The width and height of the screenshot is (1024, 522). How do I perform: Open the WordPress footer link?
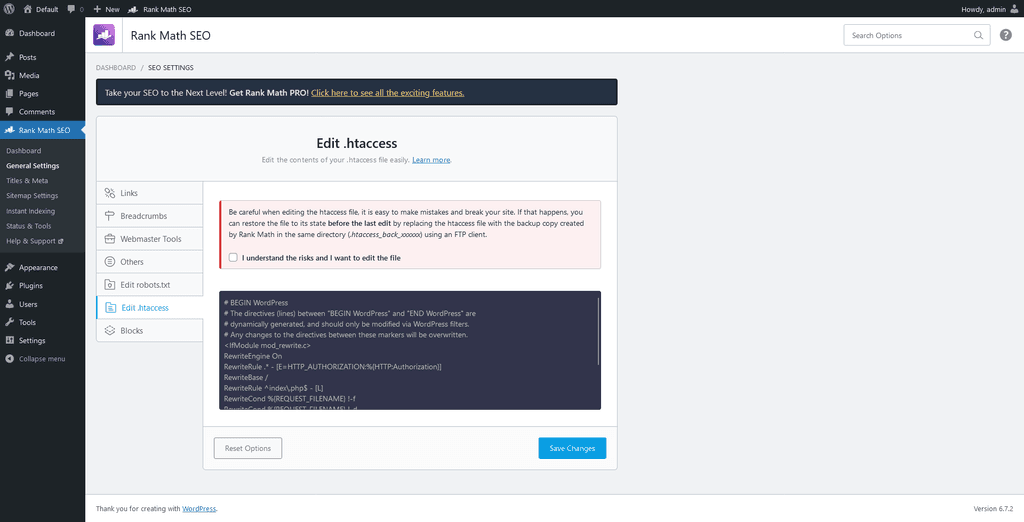pos(199,509)
